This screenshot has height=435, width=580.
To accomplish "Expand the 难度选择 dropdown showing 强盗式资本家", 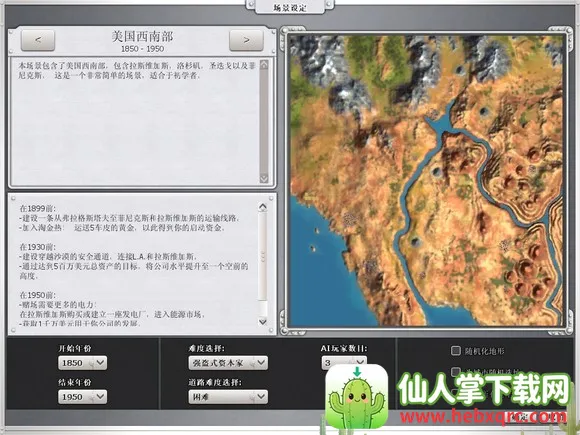I will [228, 363].
